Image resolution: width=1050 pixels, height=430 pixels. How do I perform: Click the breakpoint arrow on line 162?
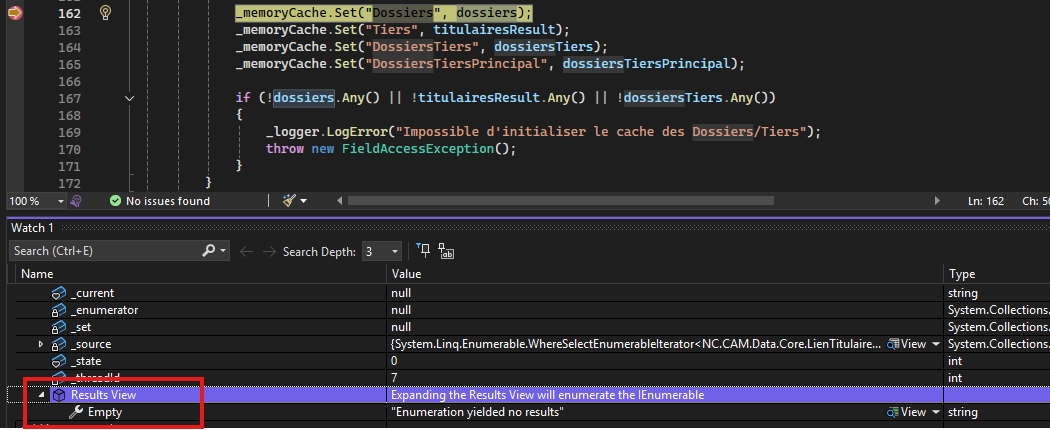14,13
